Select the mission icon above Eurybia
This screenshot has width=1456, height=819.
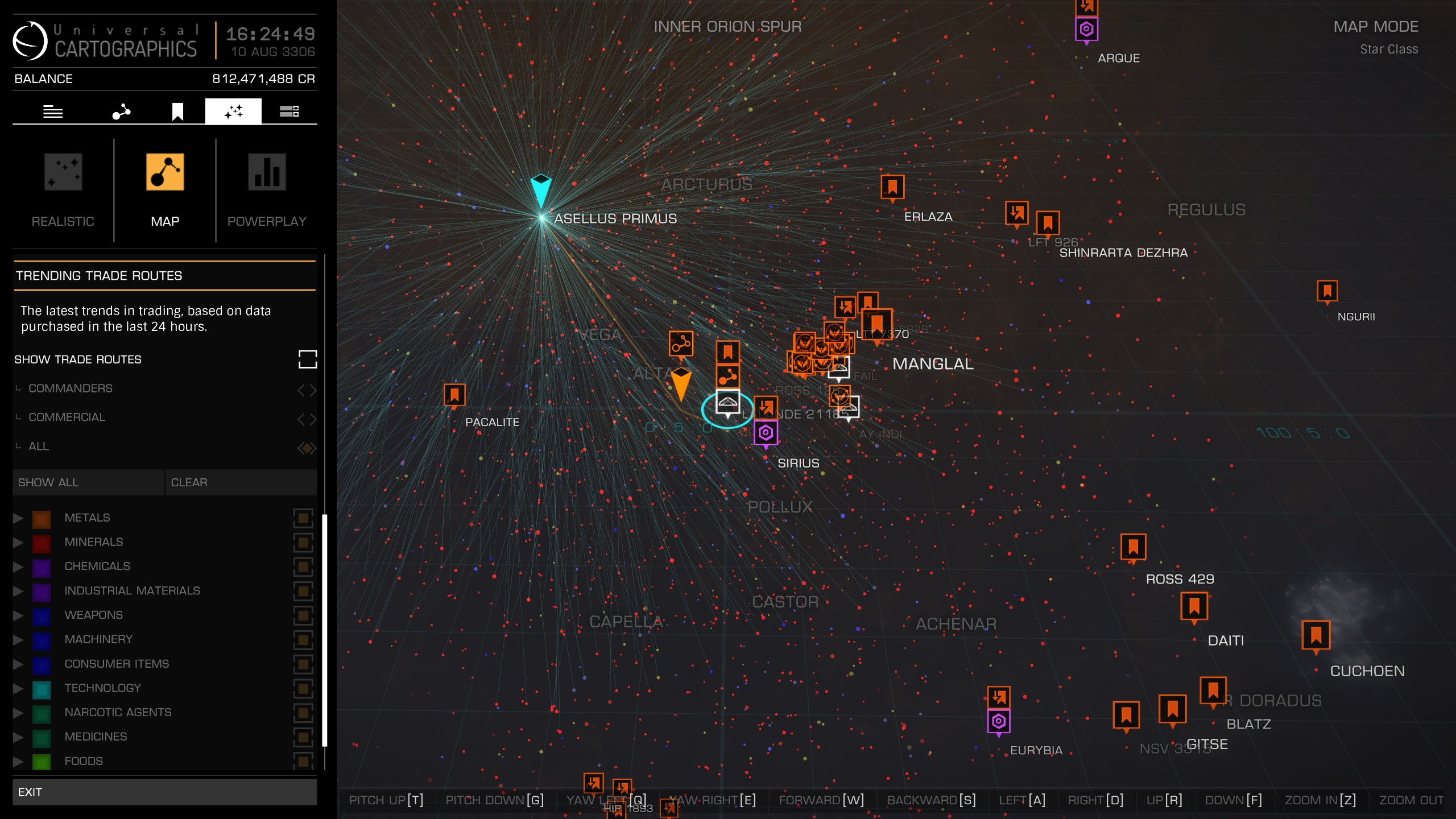(x=999, y=697)
